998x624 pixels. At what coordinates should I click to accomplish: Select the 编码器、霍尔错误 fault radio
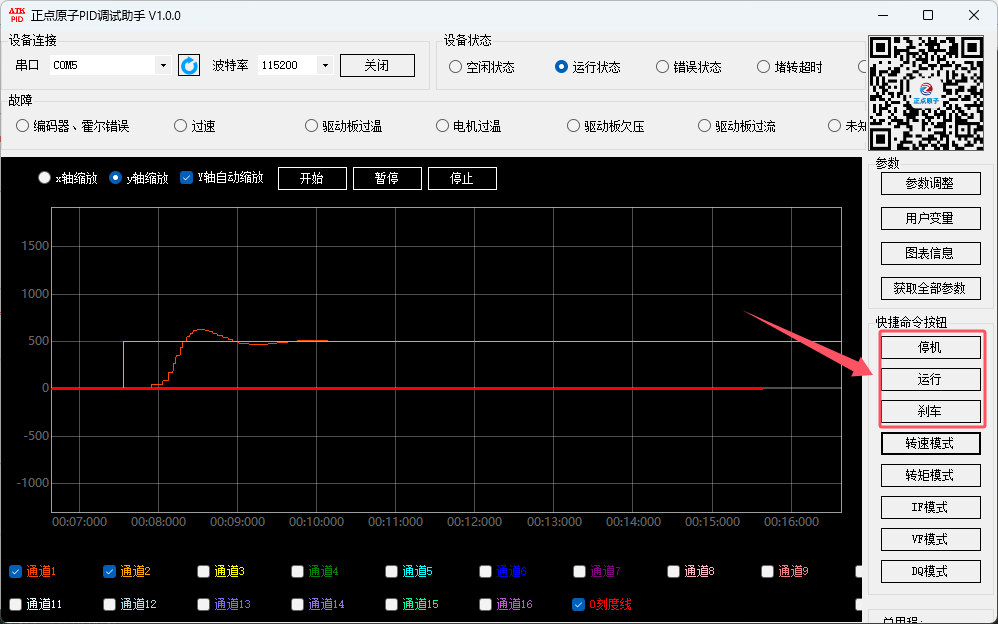tap(22, 126)
